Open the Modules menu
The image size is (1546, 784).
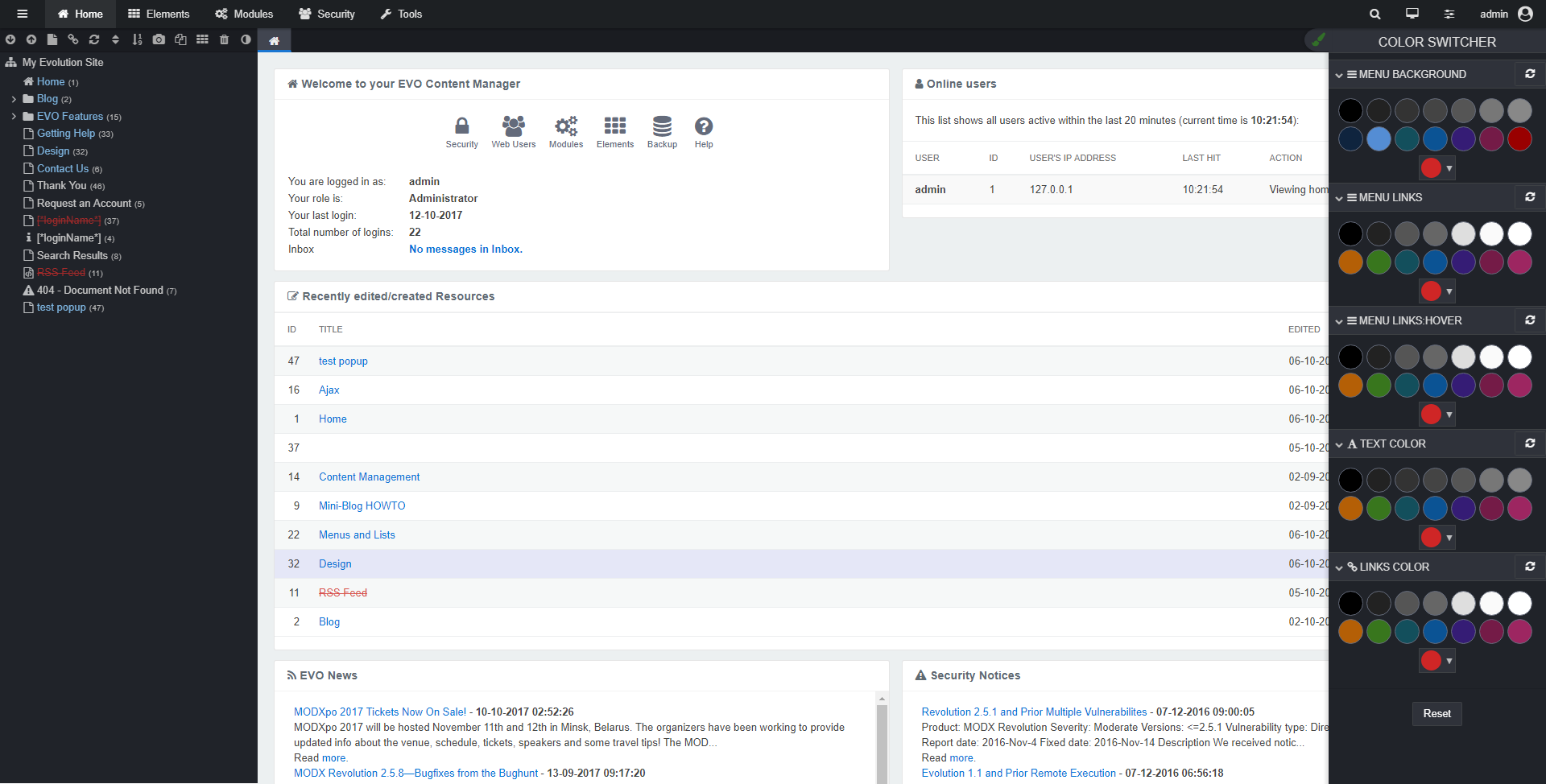[x=244, y=14]
